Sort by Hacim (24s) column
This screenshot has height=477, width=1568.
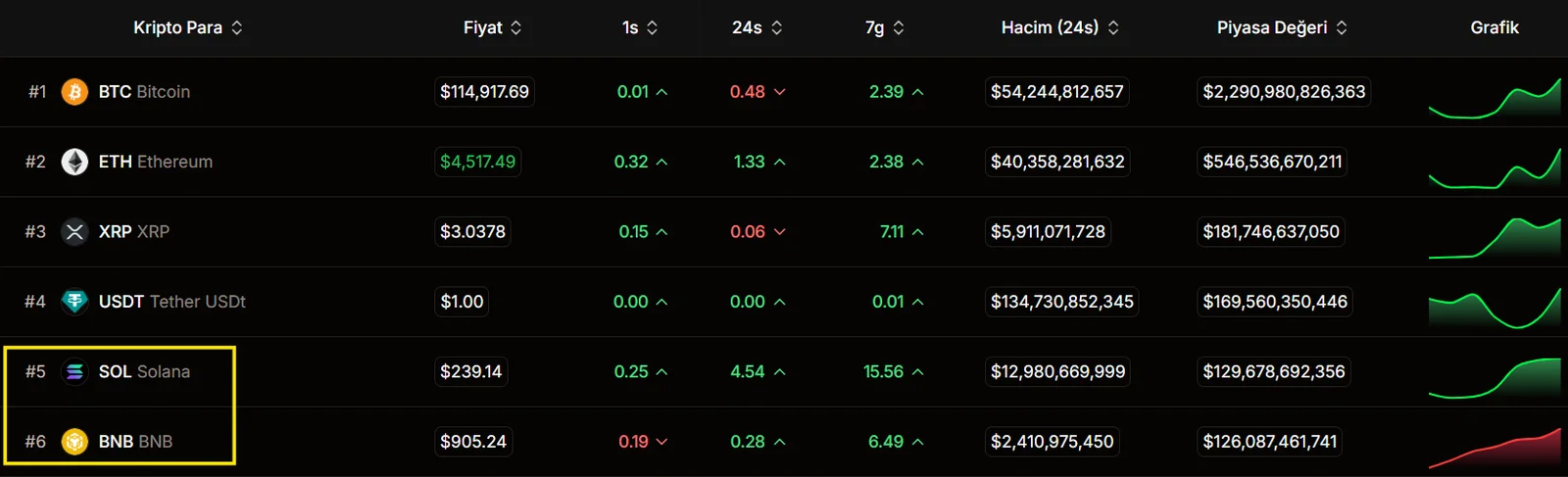tap(1060, 27)
